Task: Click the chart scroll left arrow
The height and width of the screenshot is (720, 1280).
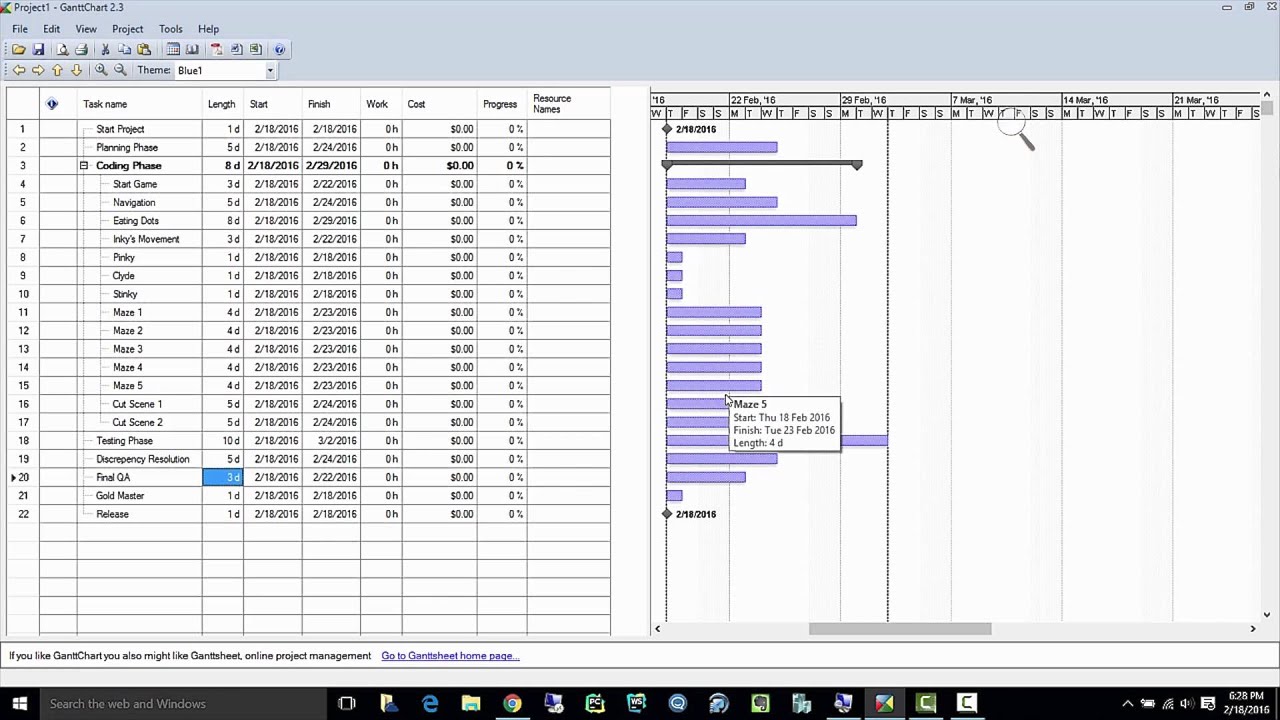Action: (x=657, y=628)
